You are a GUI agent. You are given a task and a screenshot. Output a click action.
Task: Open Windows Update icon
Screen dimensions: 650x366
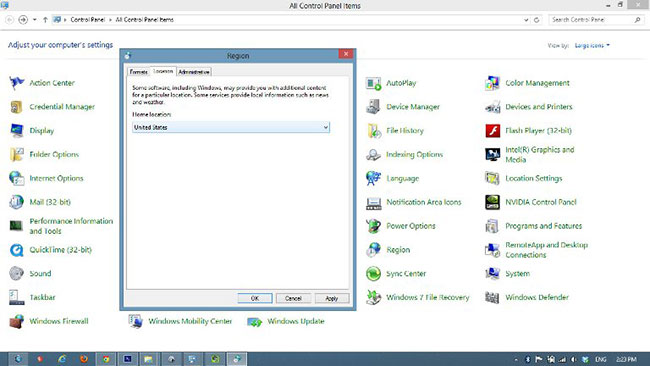tap(255, 321)
